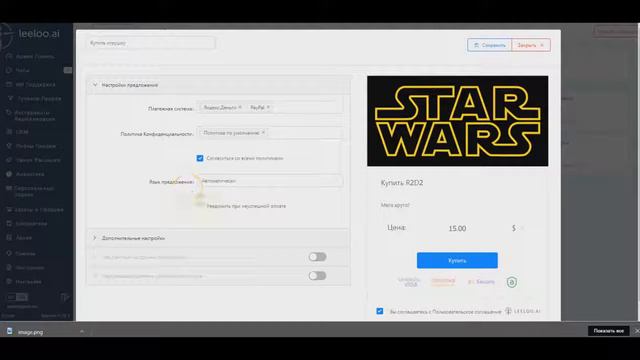Click Показать все in downloads bar

point(608,331)
